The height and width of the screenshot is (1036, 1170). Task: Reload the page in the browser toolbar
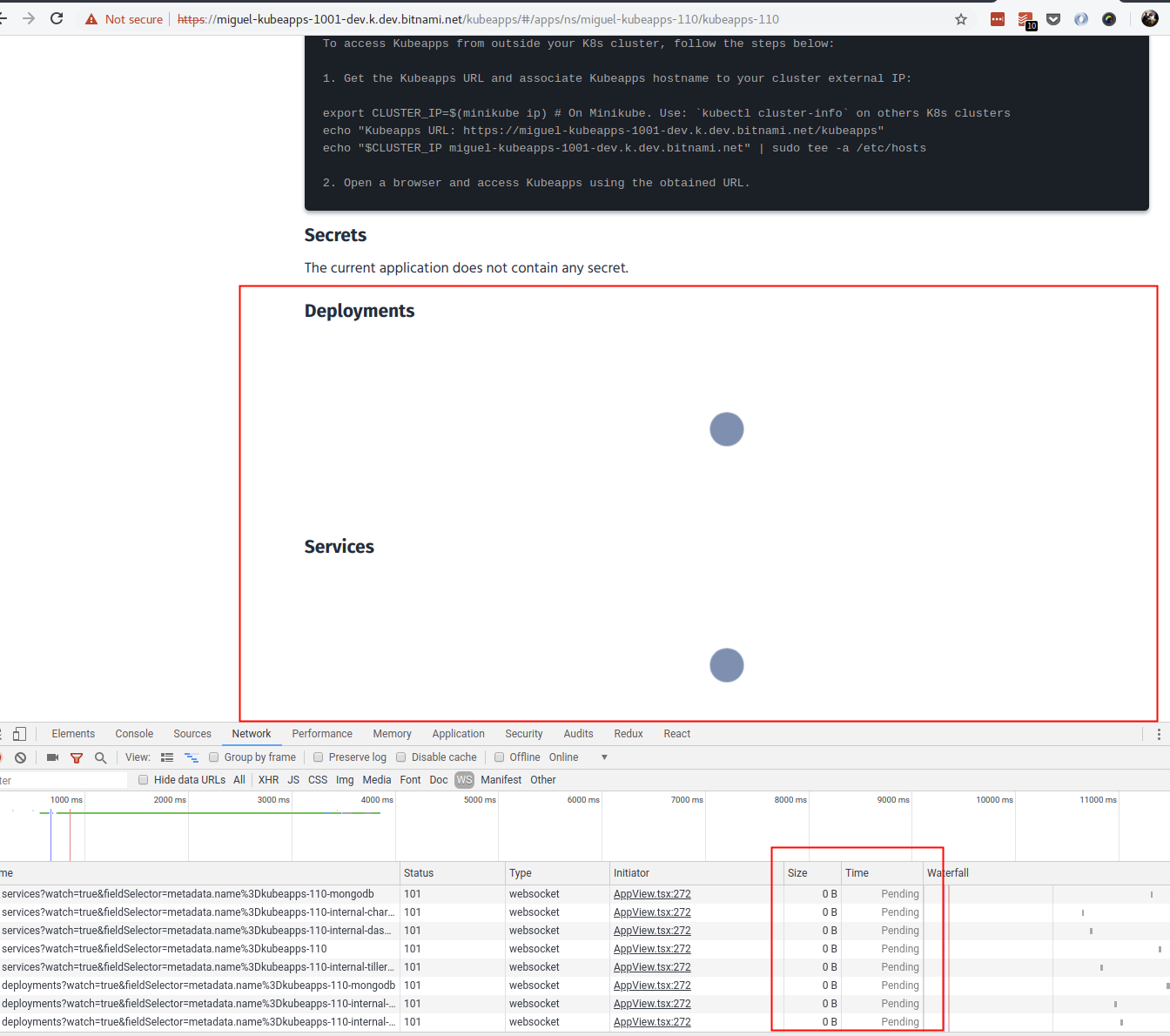click(x=57, y=18)
